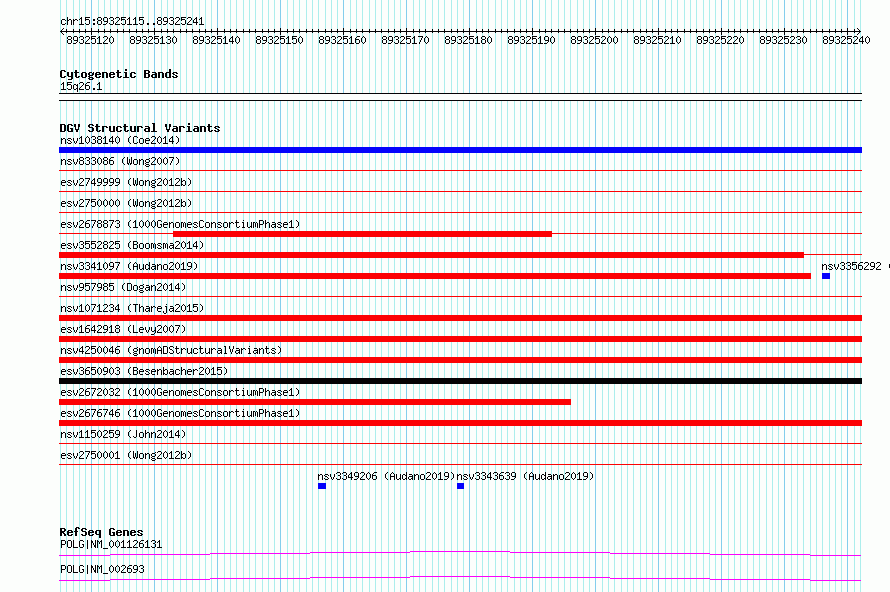Open POLG|NM_002693 RefSeq transcript

(102, 569)
